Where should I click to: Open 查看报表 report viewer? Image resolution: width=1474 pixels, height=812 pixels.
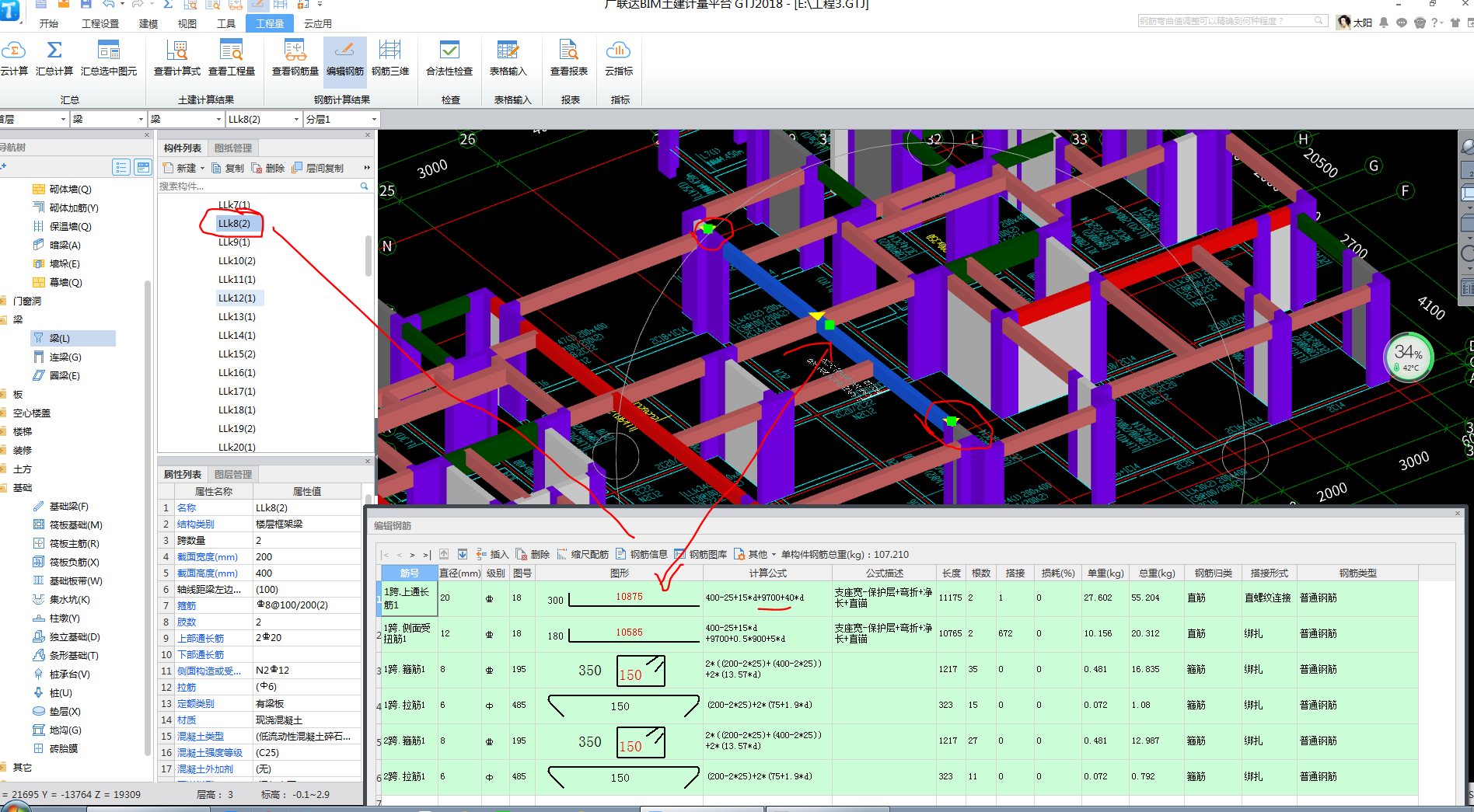(x=569, y=58)
